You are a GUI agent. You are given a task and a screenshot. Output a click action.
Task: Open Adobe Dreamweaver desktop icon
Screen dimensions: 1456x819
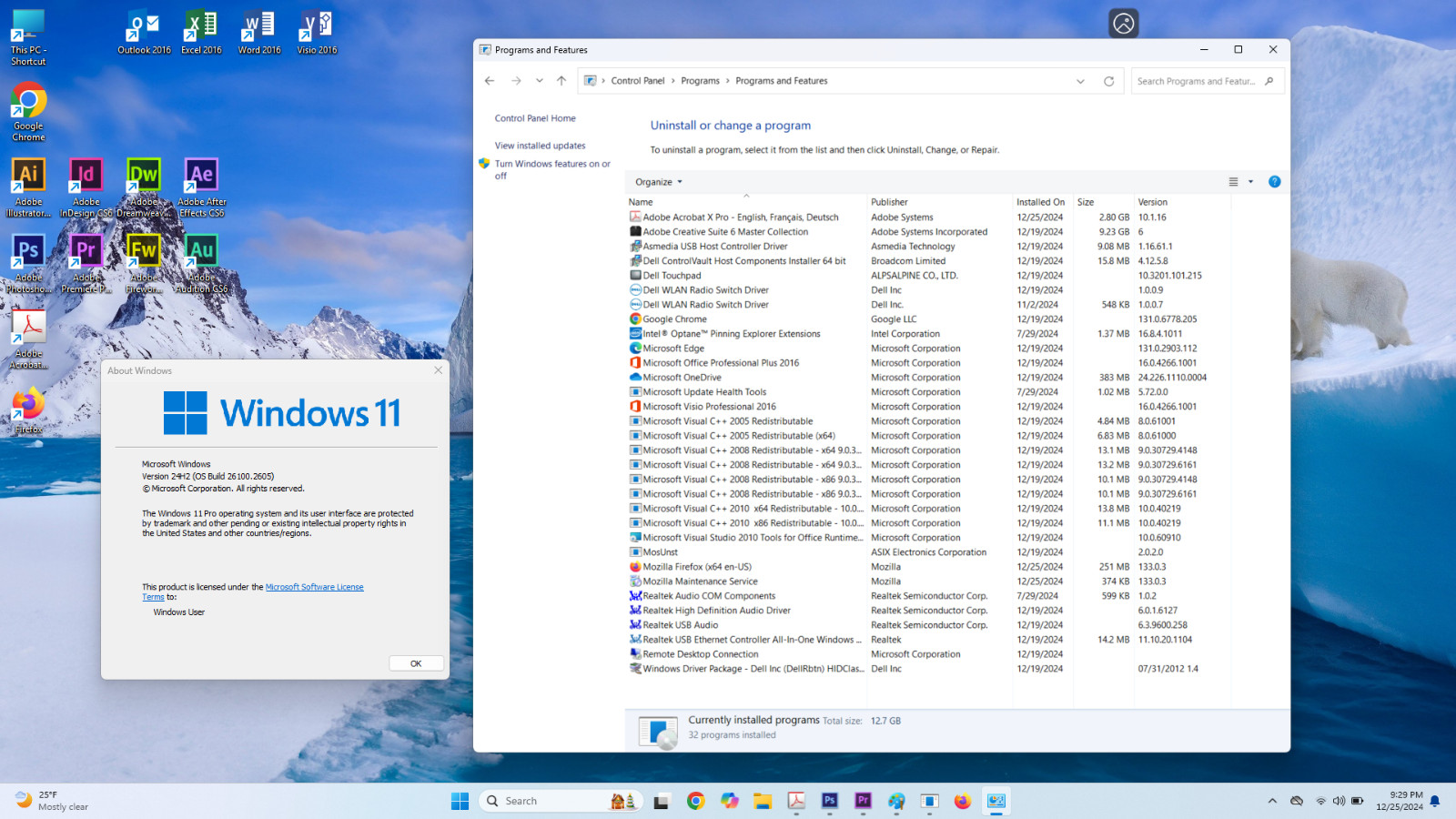tap(144, 187)
